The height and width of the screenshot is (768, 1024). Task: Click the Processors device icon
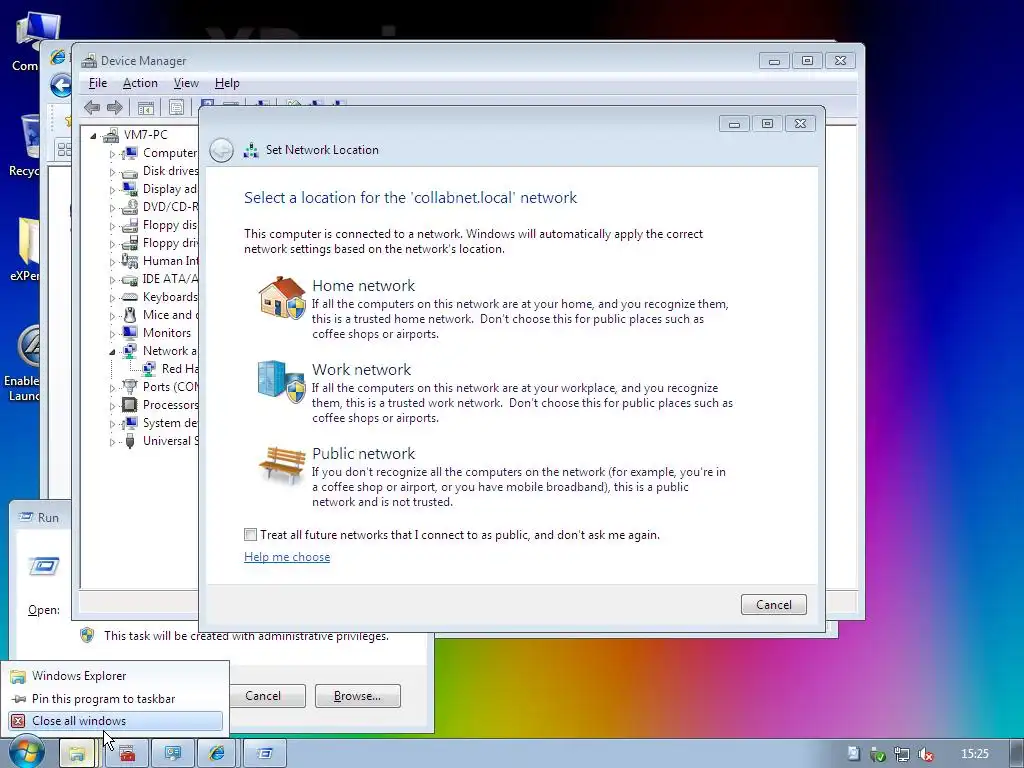130,405
